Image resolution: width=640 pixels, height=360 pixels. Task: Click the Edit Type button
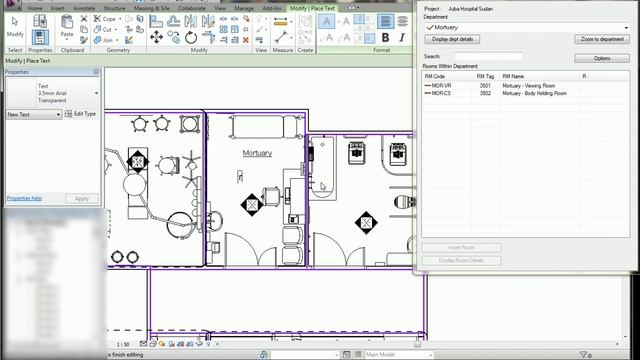click(x=81, y=114)
